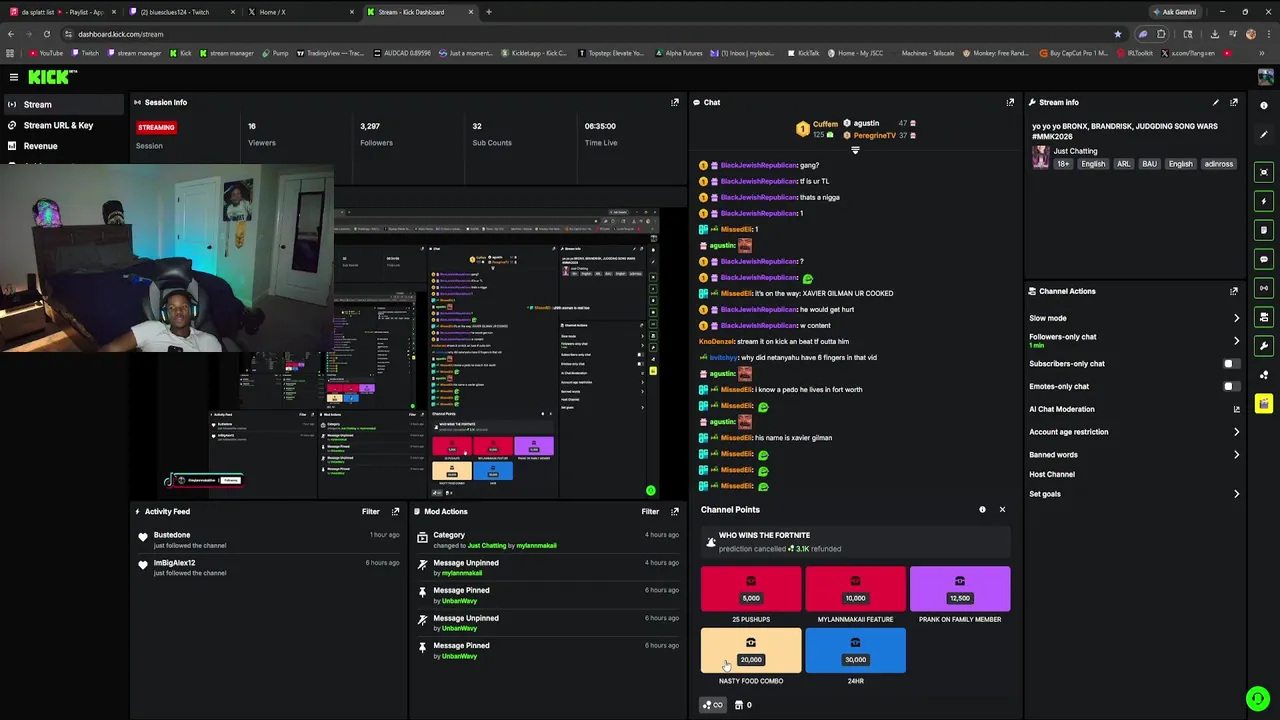Toggle Emotes-only chat switch
This screenshot has height=720, width=1280.
click(x=1231, y=386)
